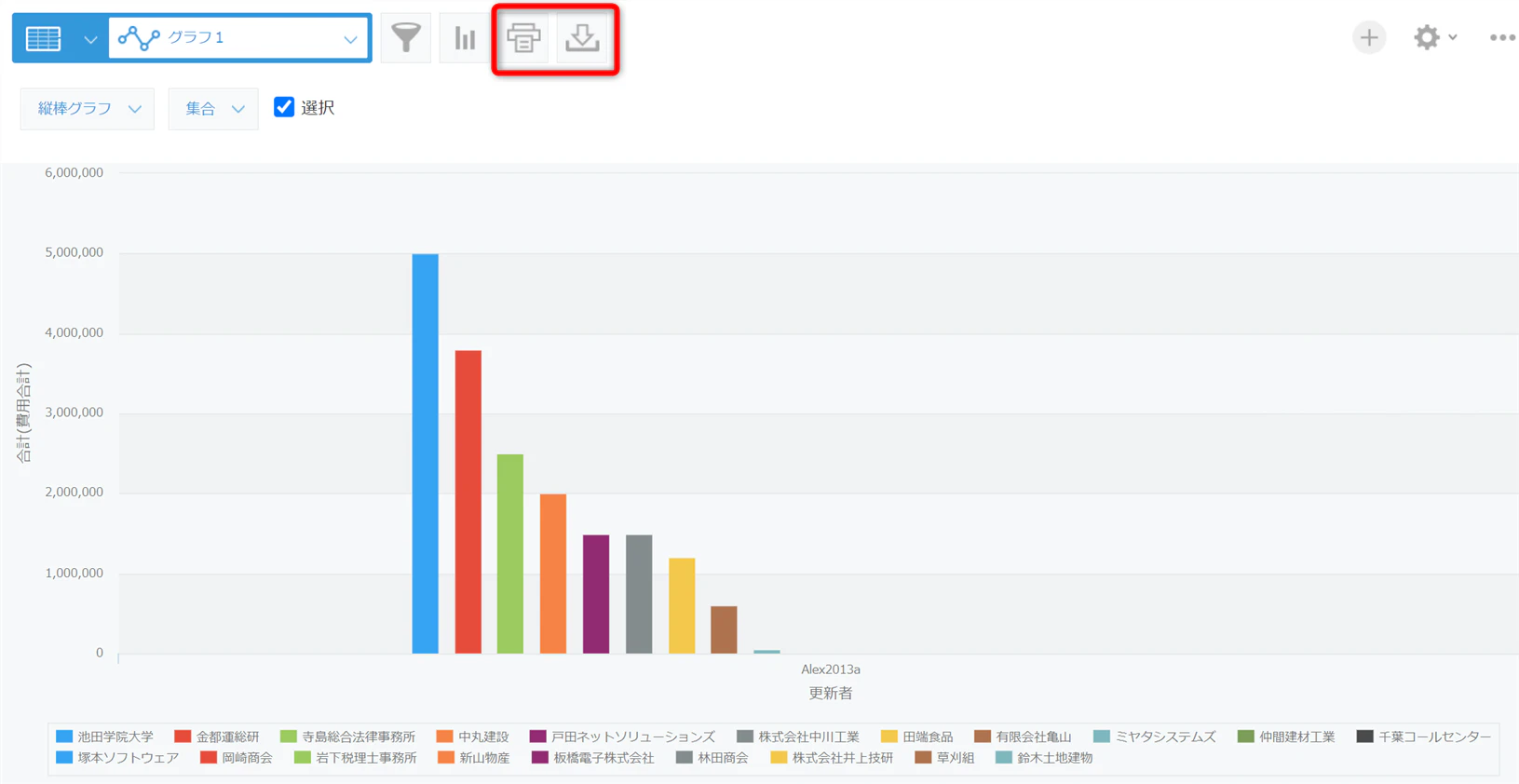Screen dimensions: 1519x784
Task: Click legend entry 戸田ネットソリューションズ
Action: (623, 737)
